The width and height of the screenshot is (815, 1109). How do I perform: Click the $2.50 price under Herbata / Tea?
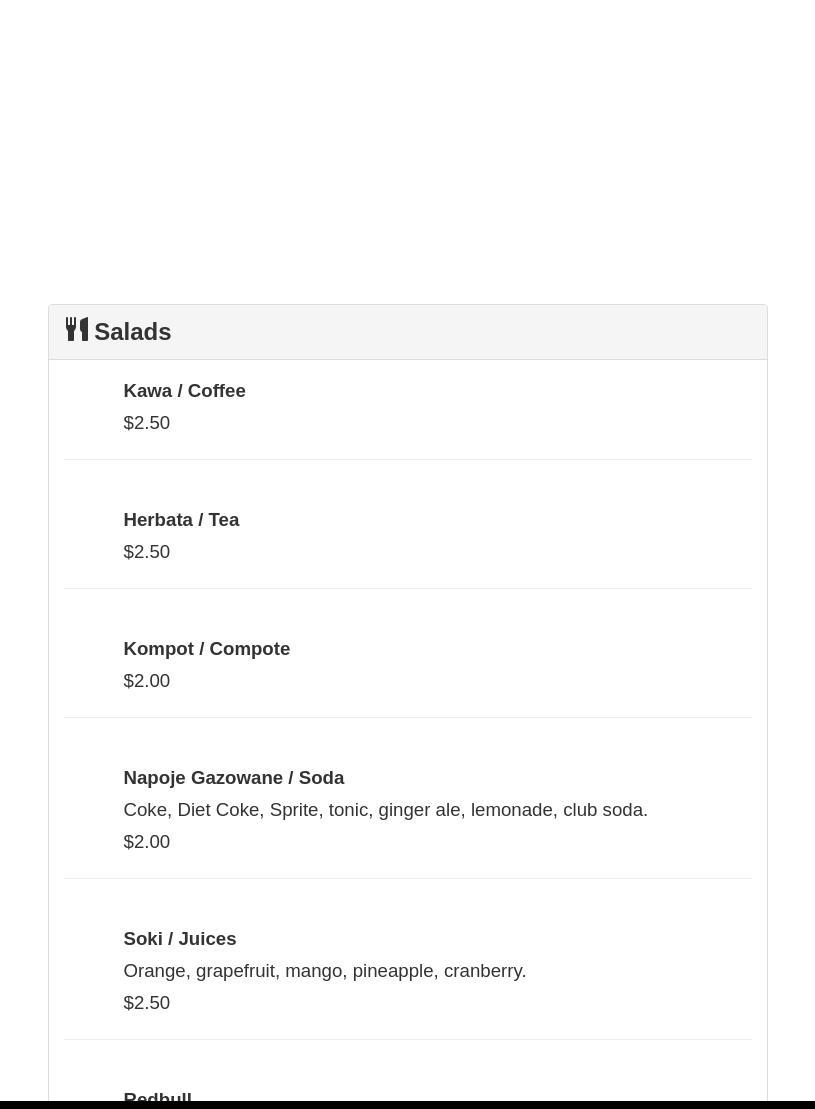pos(146,552)
